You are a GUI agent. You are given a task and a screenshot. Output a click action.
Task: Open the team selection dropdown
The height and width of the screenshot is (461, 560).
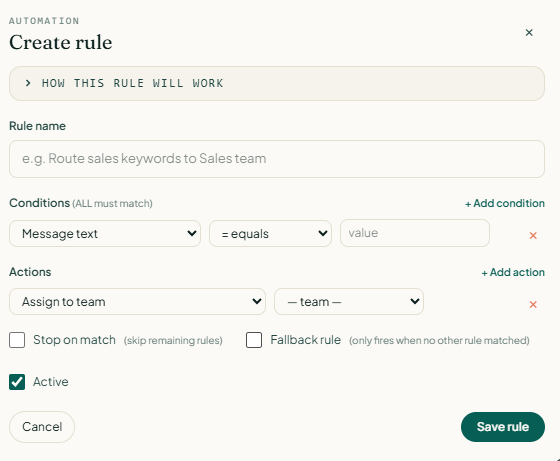point(349,302)
